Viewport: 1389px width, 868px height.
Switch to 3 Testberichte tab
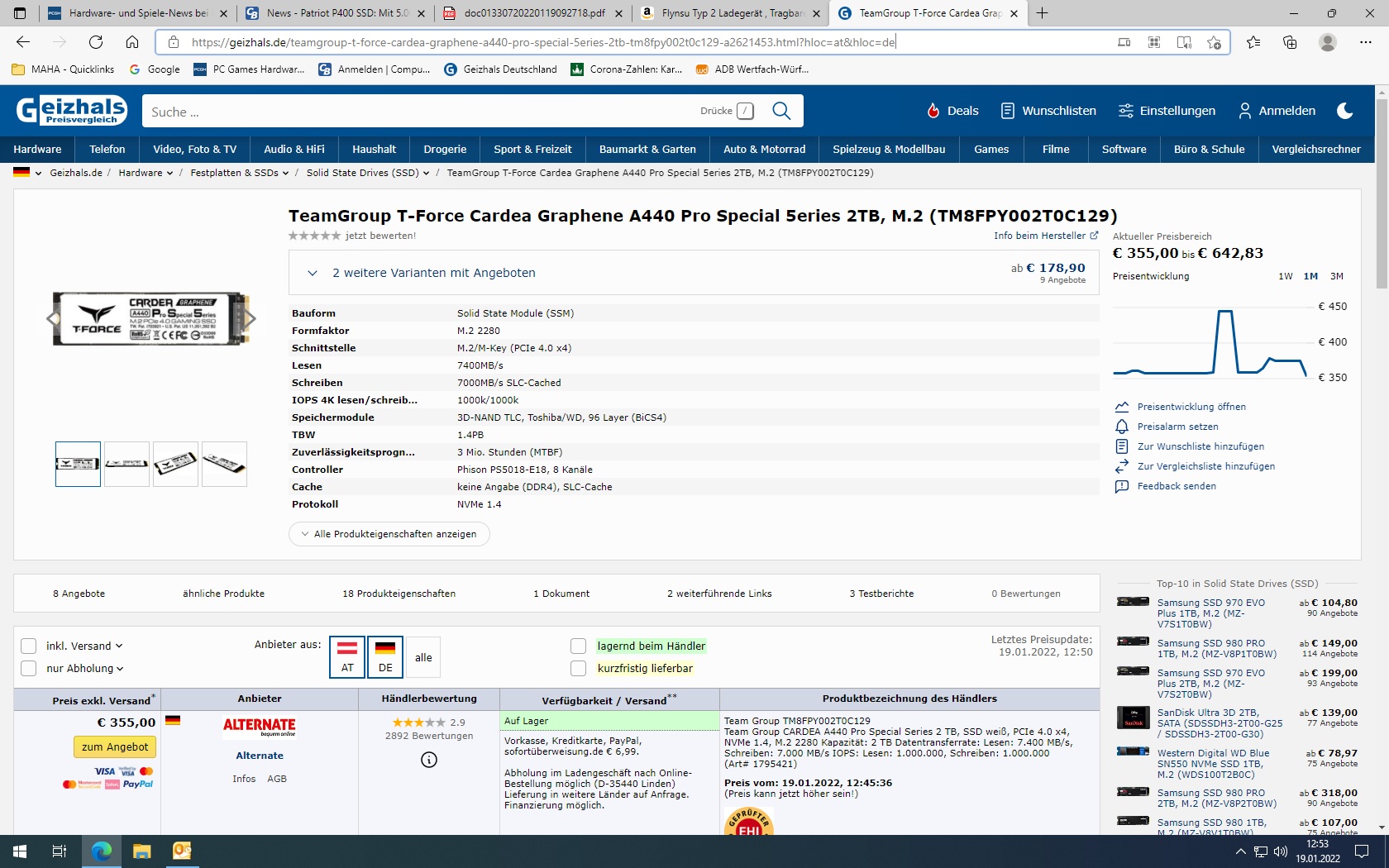(x=881, y=594)
